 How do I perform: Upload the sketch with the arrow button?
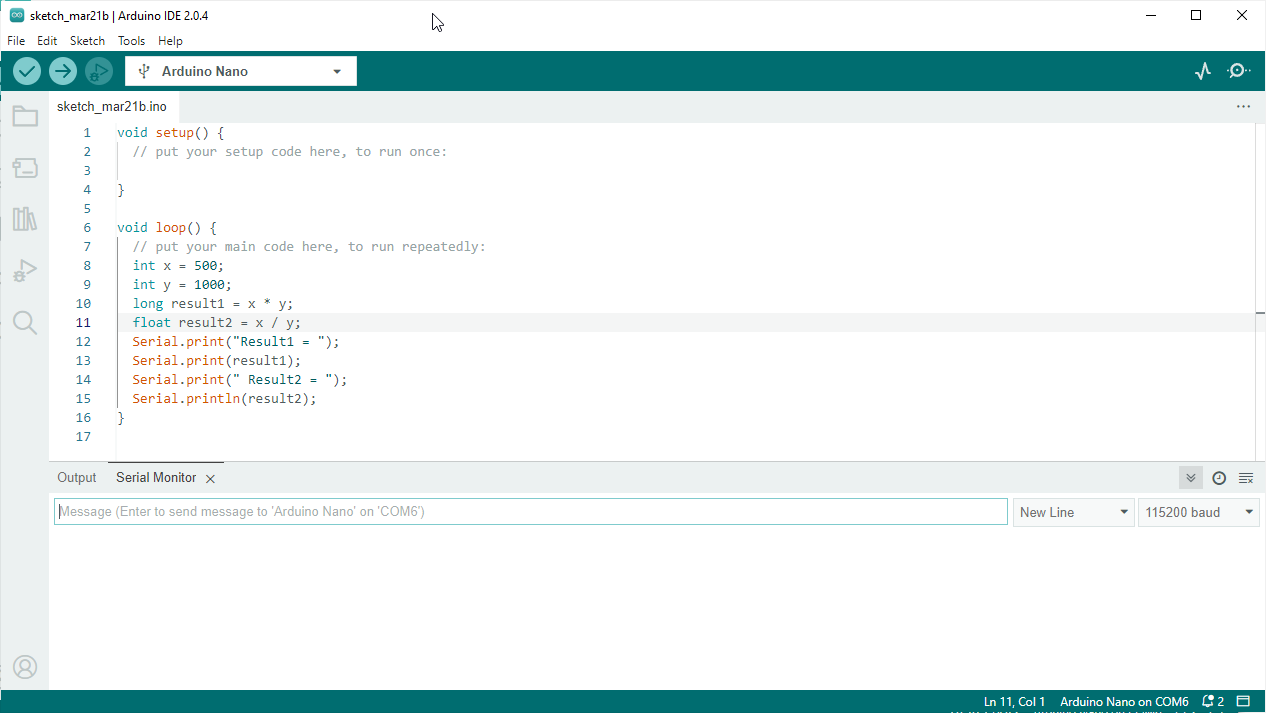pos(63,71)
